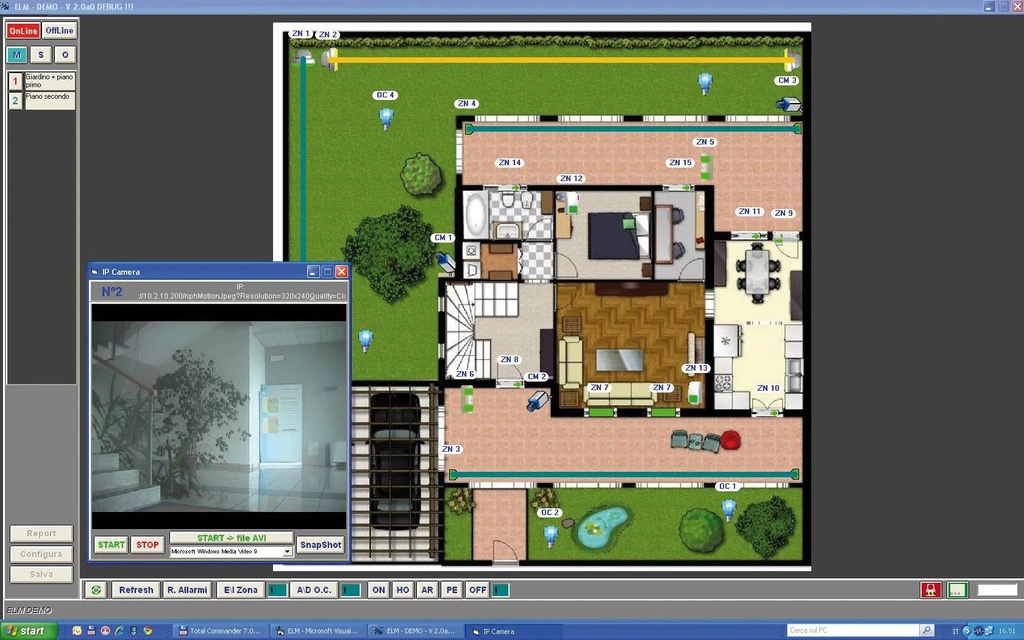Expand the E\I Zona selector

pos(240,589)
